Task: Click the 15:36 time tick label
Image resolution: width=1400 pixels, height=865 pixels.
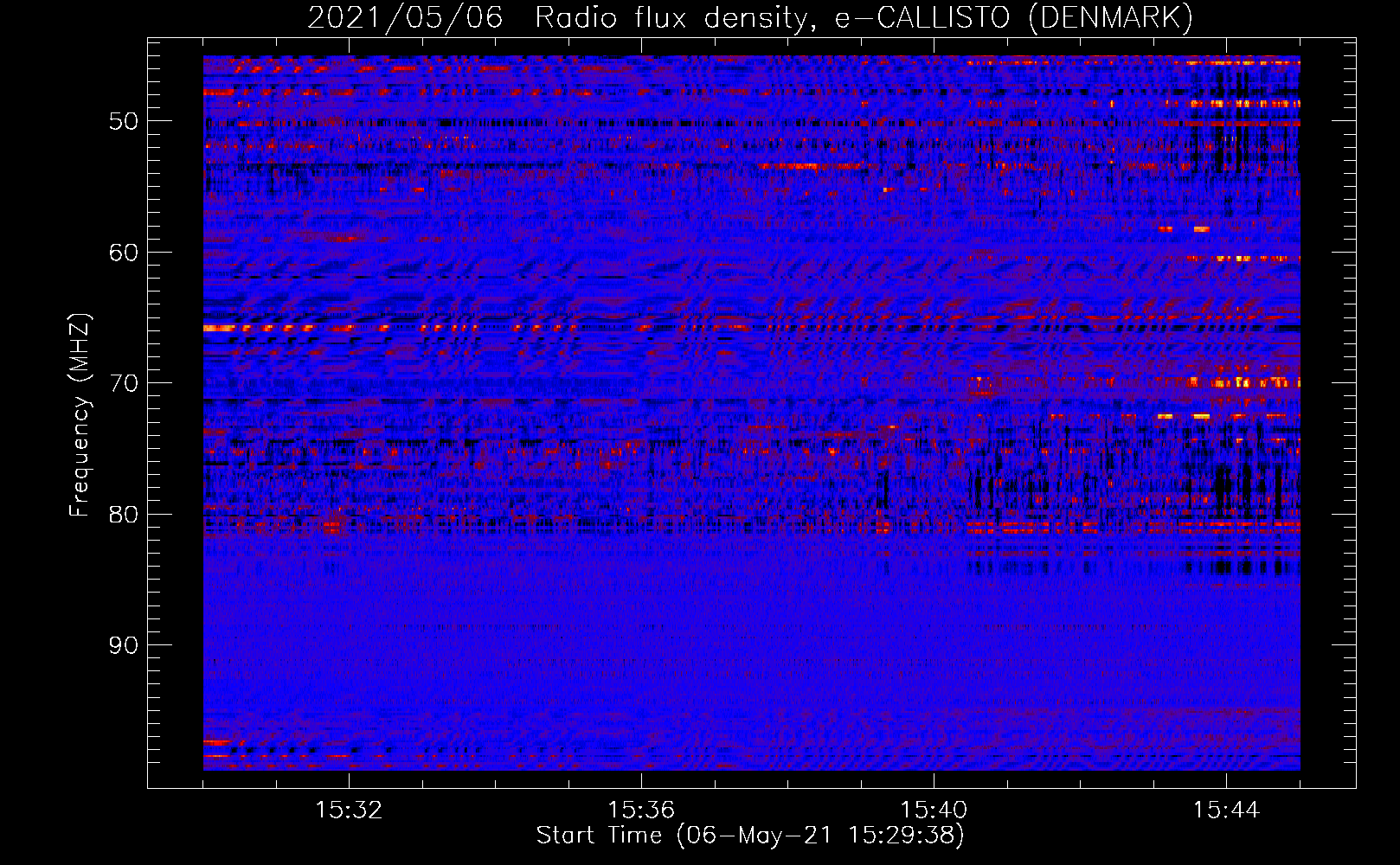Action: coord(641,811)
